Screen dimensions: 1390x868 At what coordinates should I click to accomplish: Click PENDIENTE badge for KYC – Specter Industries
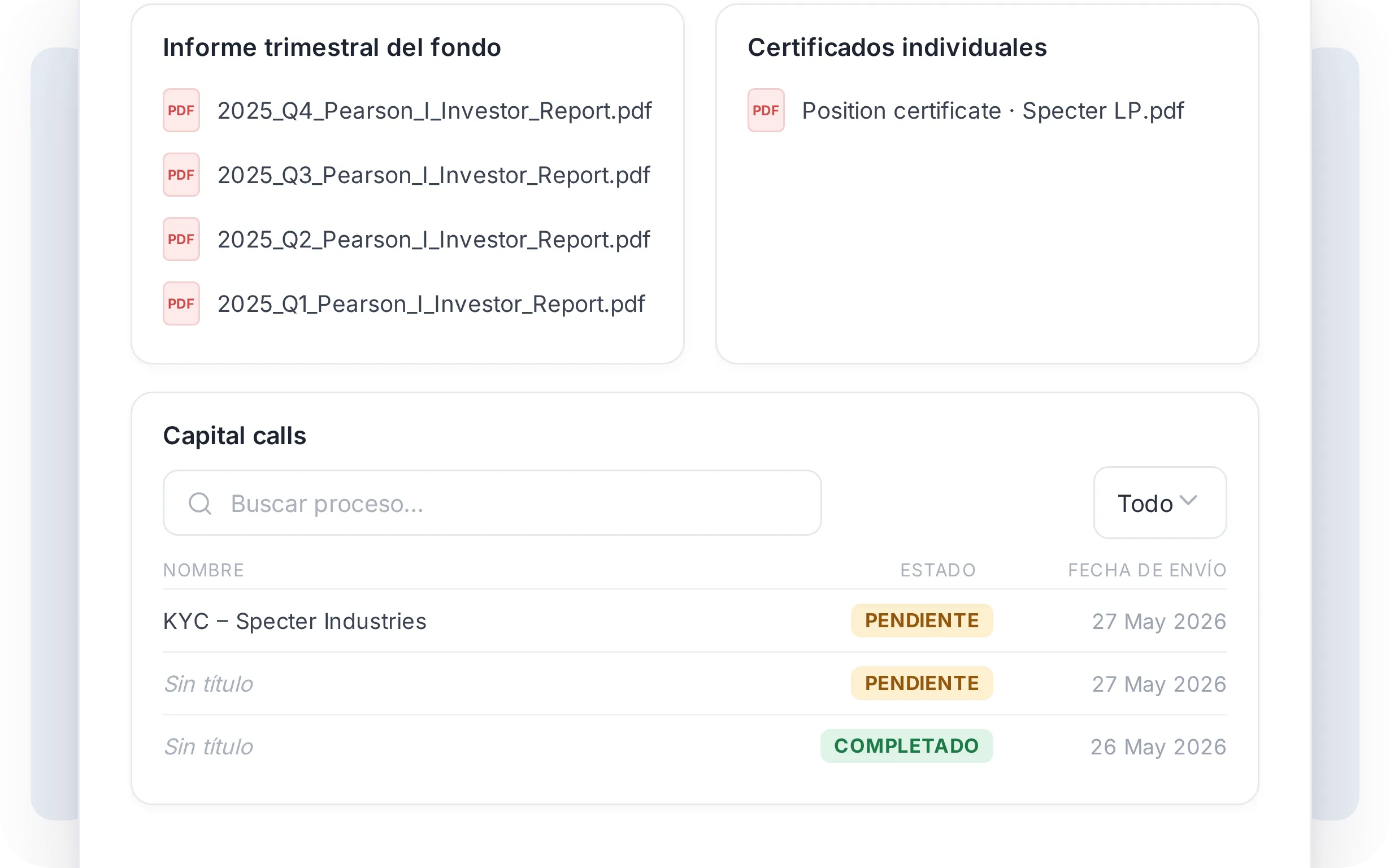[922, 620]
